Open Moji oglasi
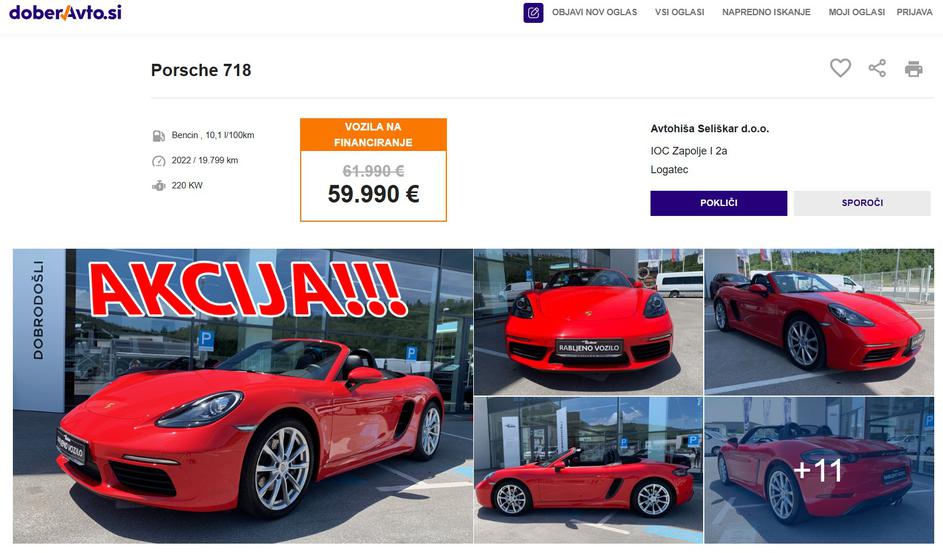 pos(856,12)
